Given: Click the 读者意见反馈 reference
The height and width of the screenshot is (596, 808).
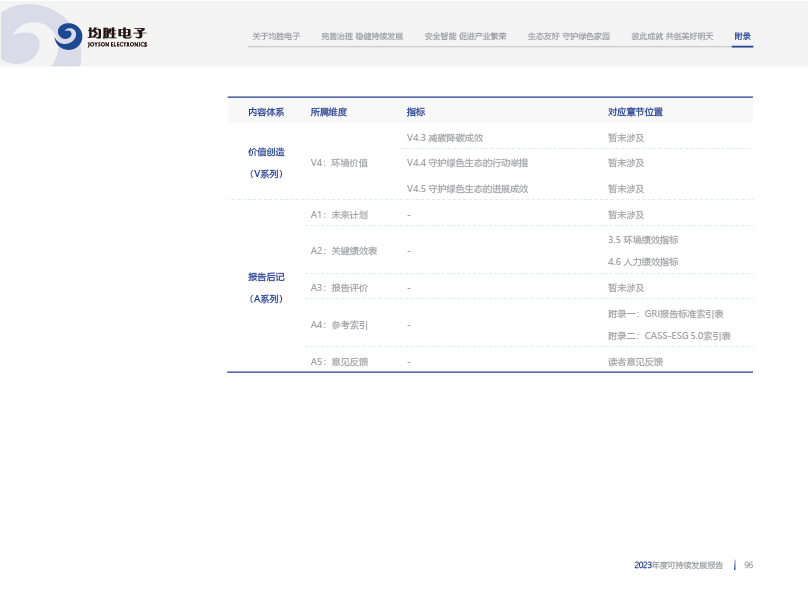Looking at the screenshot, I should (x=635, y=362).
